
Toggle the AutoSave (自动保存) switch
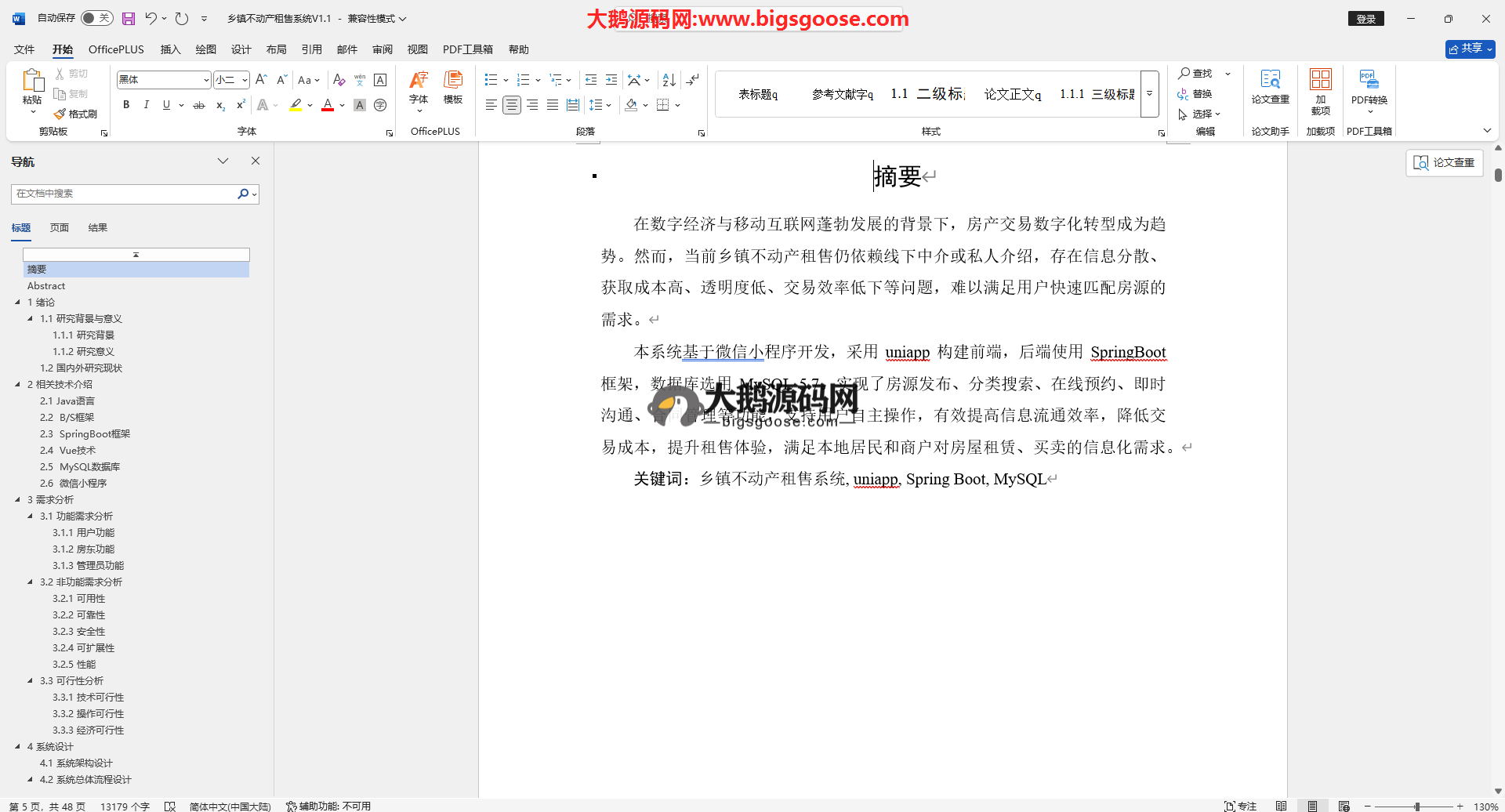click(x=96, y=18)
